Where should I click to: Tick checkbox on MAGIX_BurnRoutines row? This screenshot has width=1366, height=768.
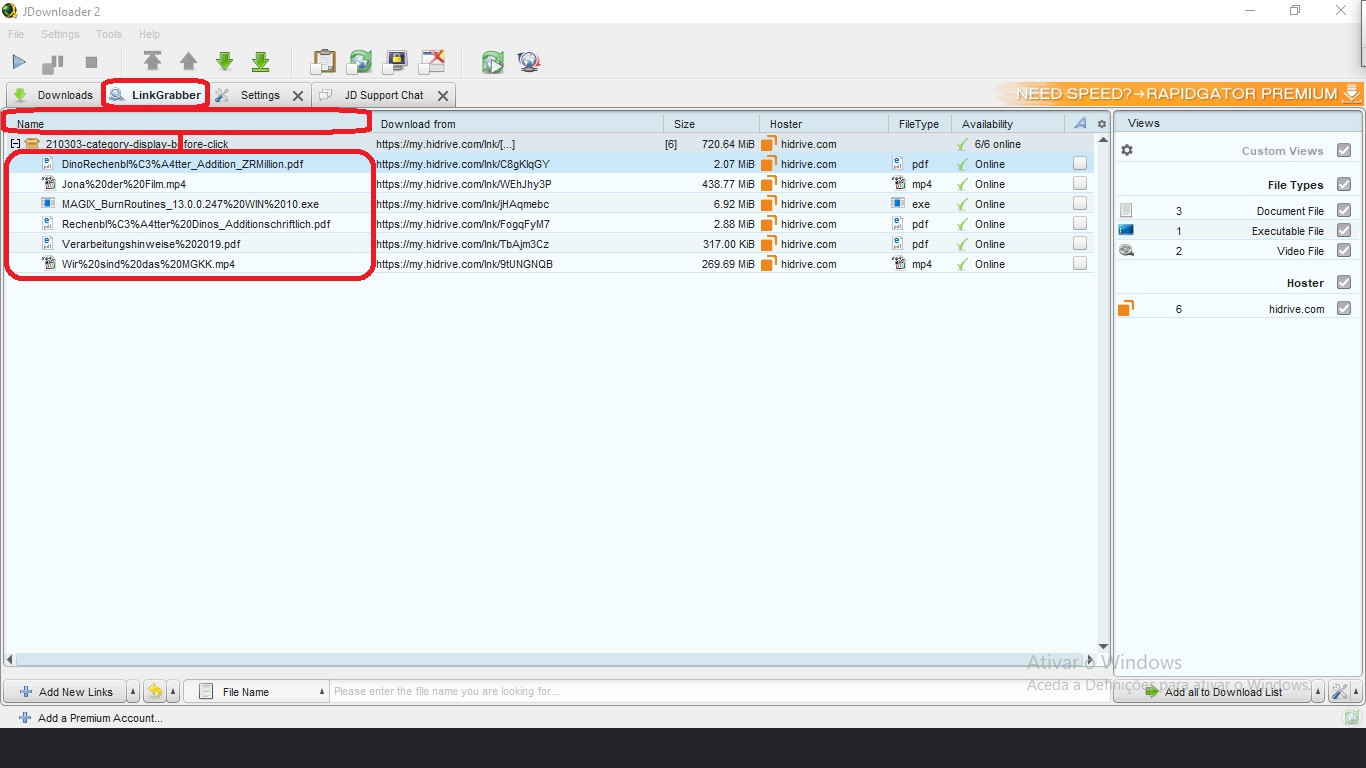coord(1080,203)
